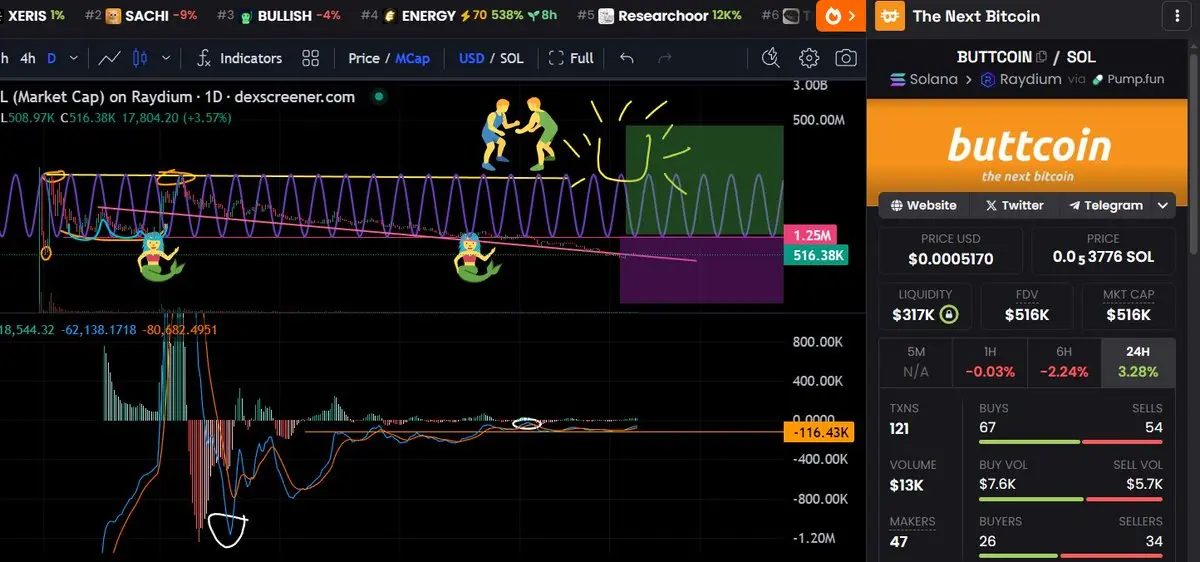Viewport: 1200px width, 562px height.
Task: Click the Raydium label
Action: coord(1031,79)
